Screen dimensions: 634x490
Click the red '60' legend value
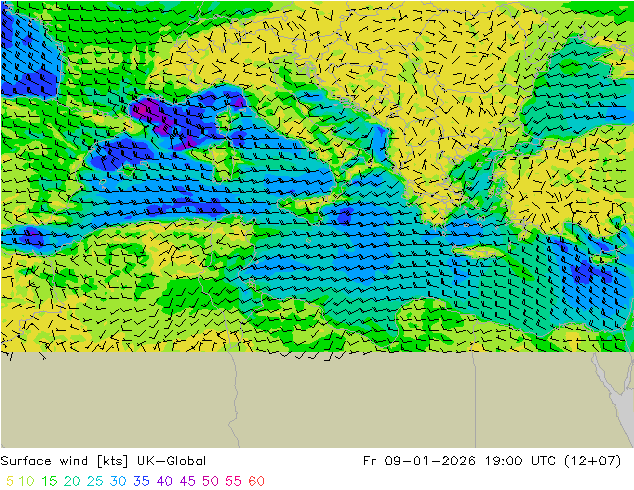coord(256,481)
